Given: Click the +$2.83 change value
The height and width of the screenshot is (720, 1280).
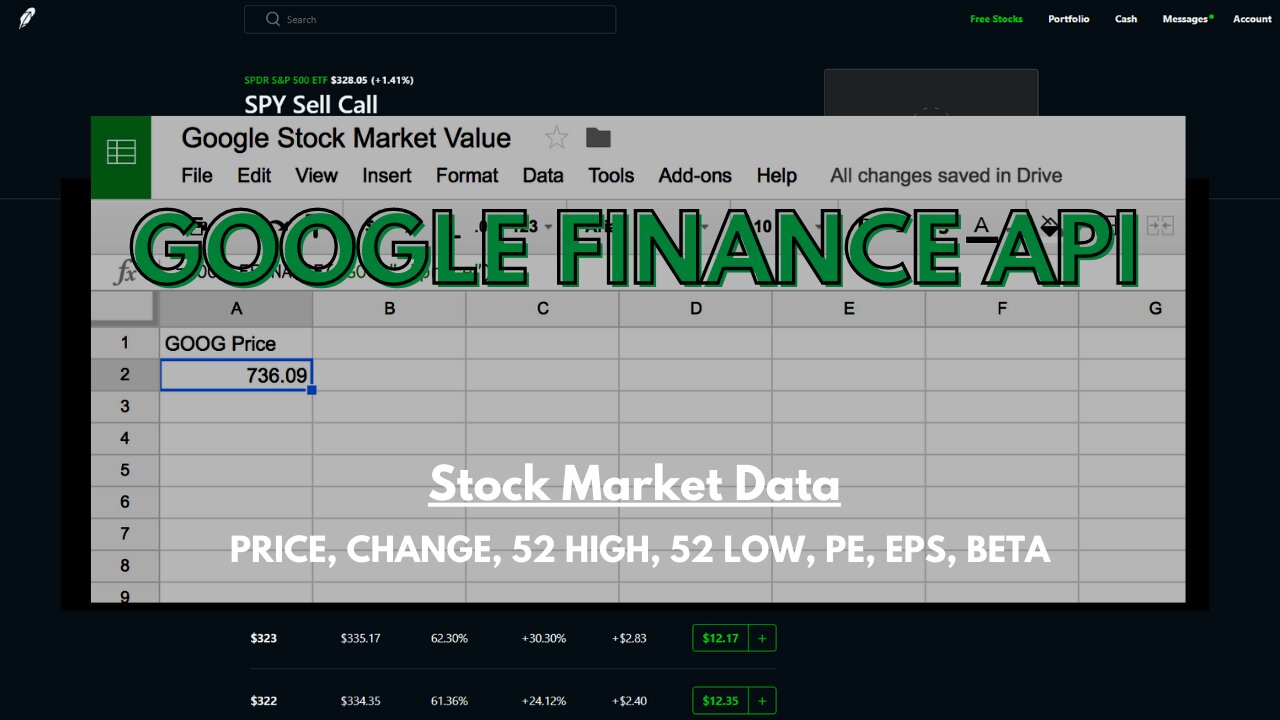Looking at the screenshot, I should pyautogui.click(x=629, y=638).
